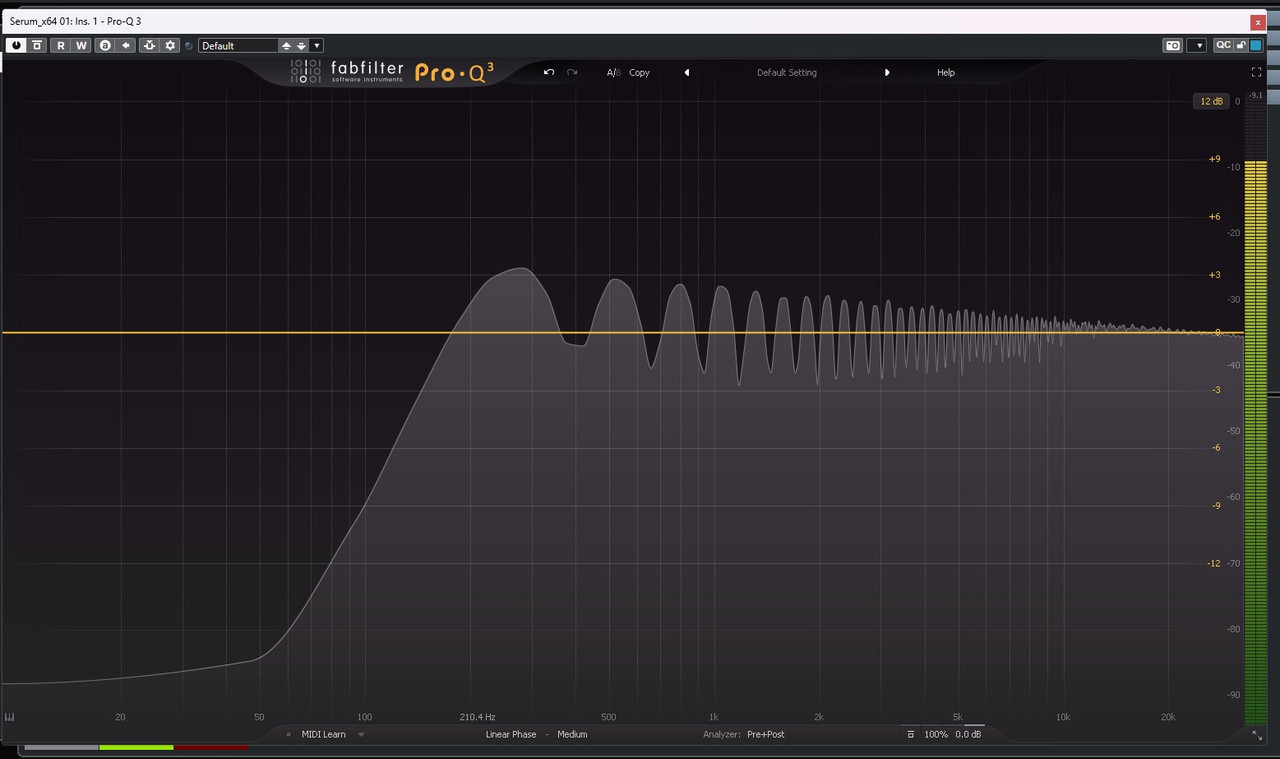This screenshot has width=1280, height=759.
Task: Enable Write automation with the W button
Action: tap(81, 45)
